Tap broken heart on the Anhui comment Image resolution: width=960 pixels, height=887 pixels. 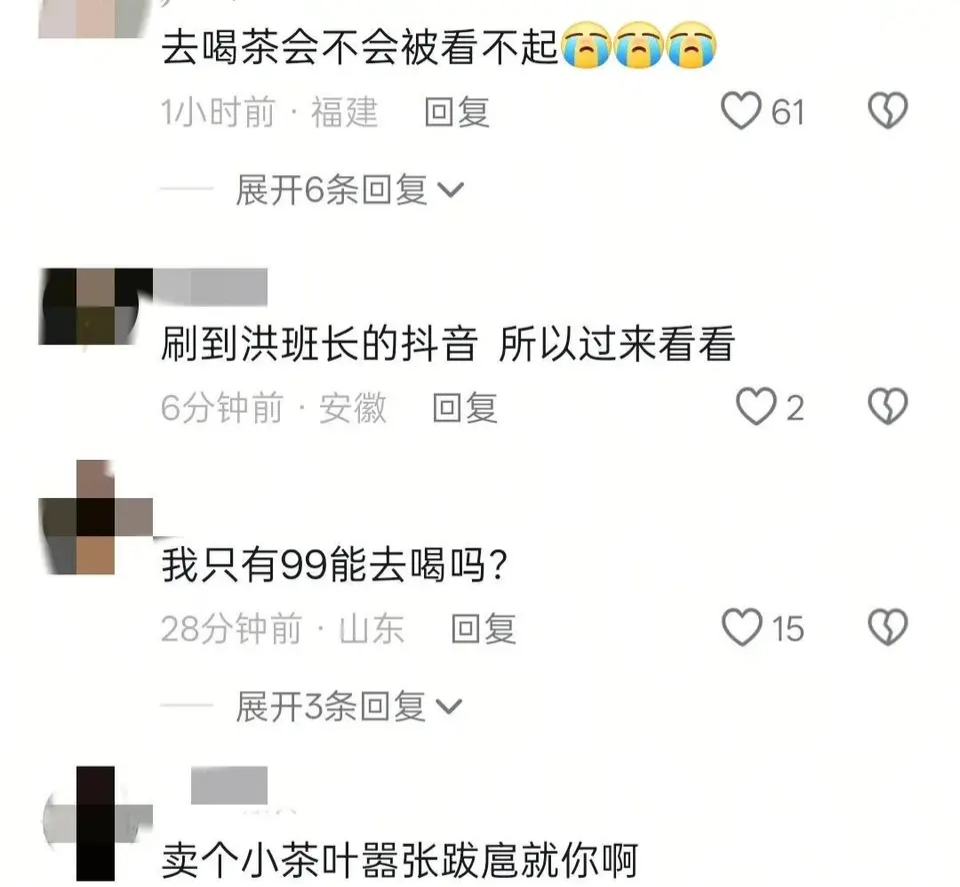(x=888, y=407)
